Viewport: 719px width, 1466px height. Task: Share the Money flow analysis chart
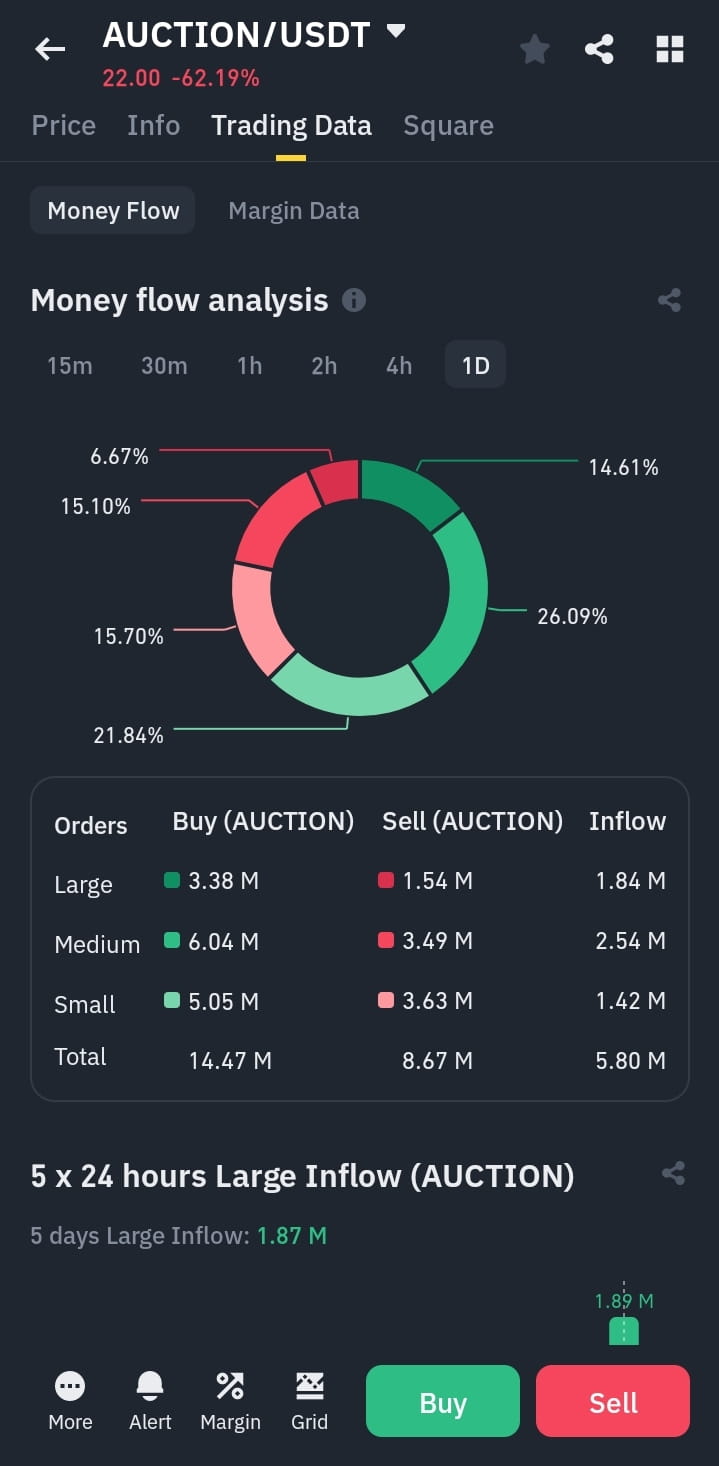click(x=670, y=300)
